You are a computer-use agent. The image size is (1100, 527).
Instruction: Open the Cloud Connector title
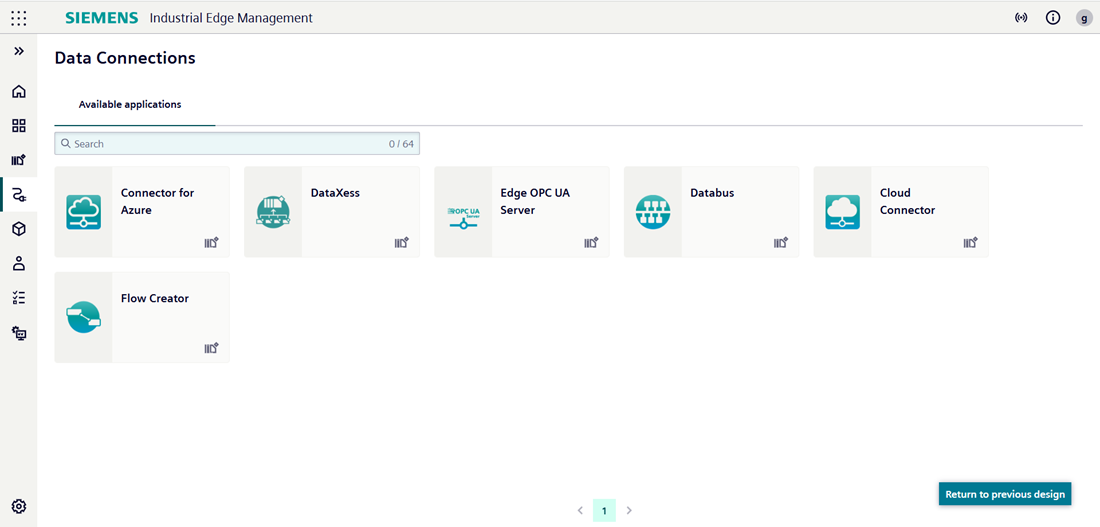pyautogui.click(x=907, y=201)
